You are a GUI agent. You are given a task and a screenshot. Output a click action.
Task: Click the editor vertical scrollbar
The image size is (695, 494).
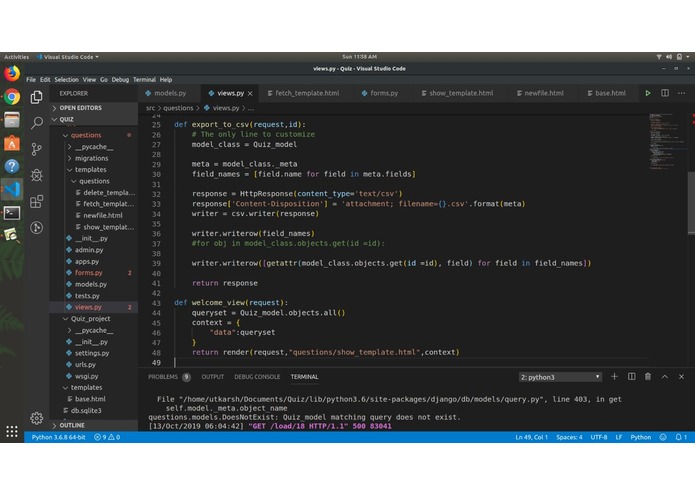[691, 203]
